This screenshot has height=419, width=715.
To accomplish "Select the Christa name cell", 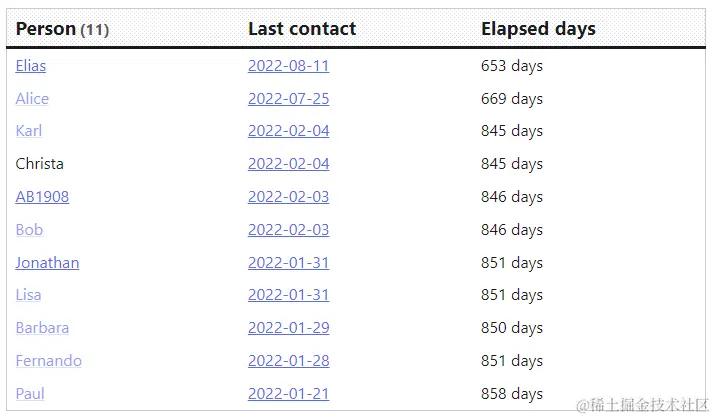I will [39, 164].
